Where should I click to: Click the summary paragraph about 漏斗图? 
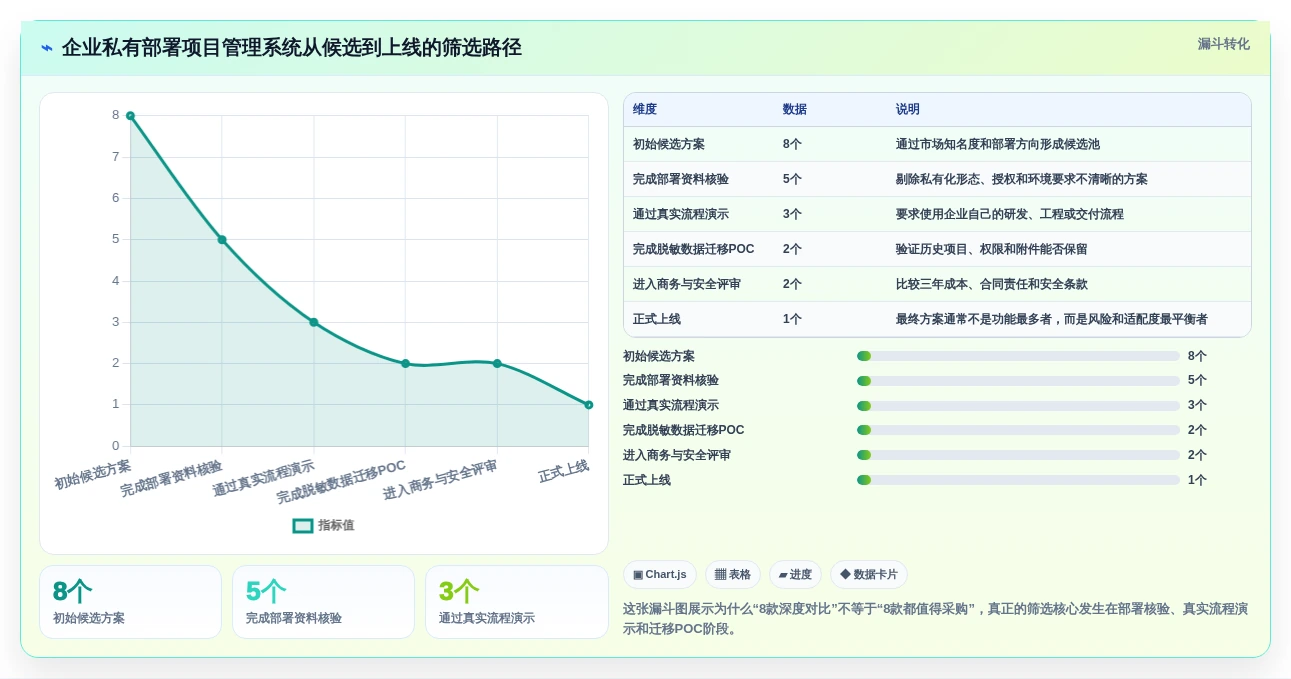(x=935, y=619)
